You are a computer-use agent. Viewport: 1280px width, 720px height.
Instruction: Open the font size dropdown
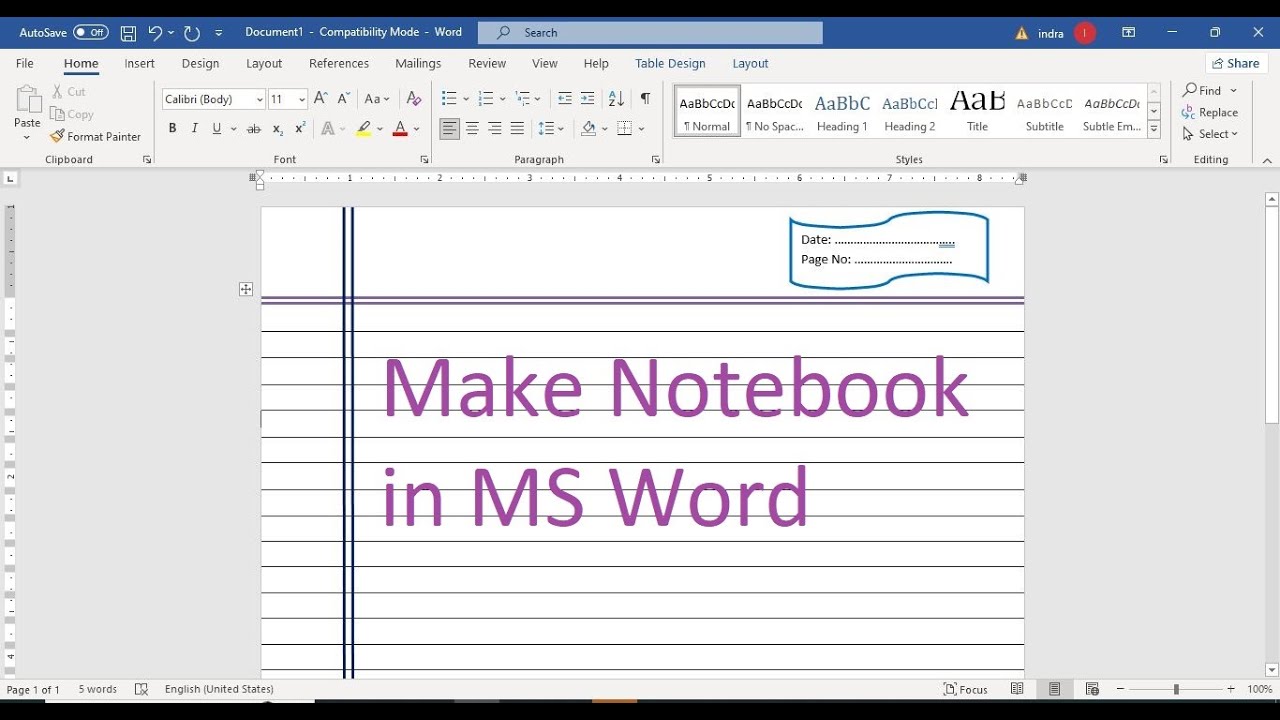pyautogui.click(x=302, y=99)
